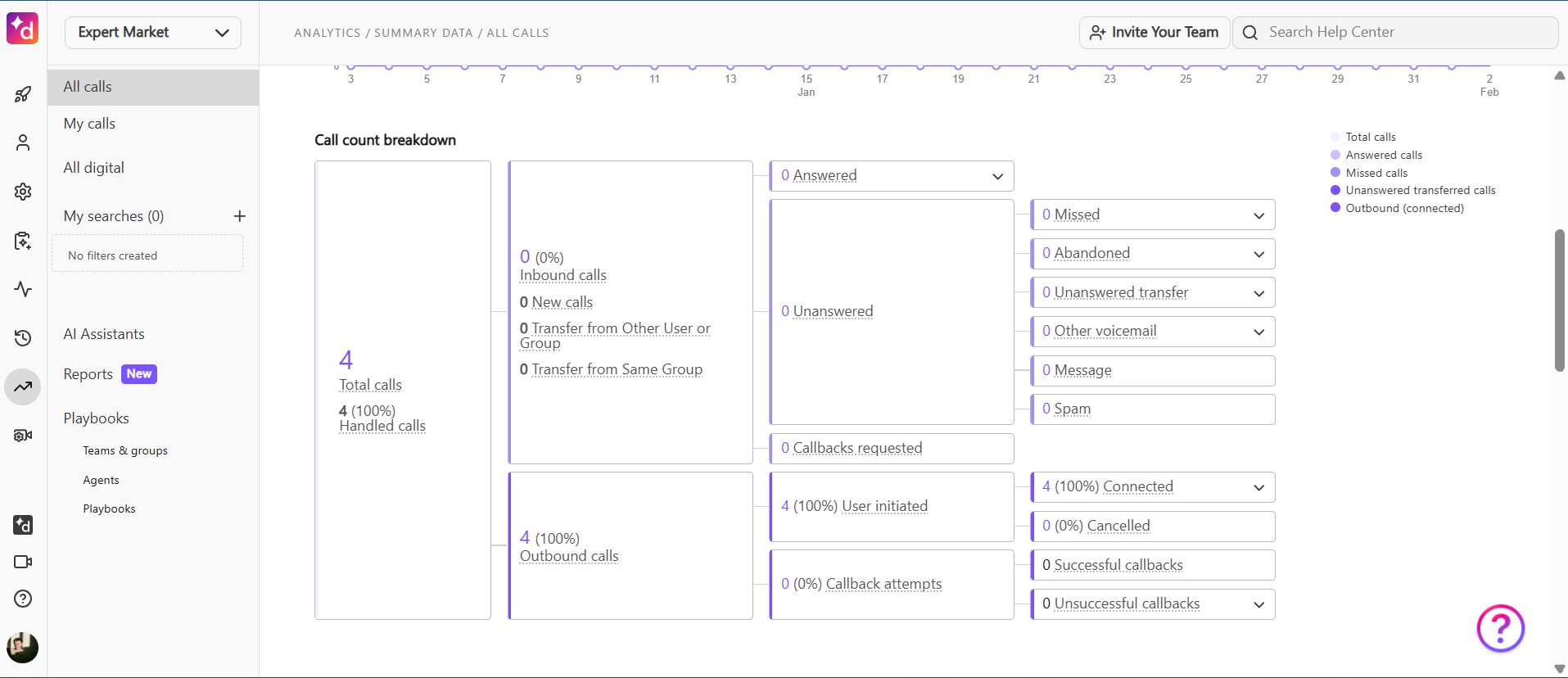Viewport: 1568px width, 678px height.
Task: Click the Dialpad logo icon
Action: point(23,29)
